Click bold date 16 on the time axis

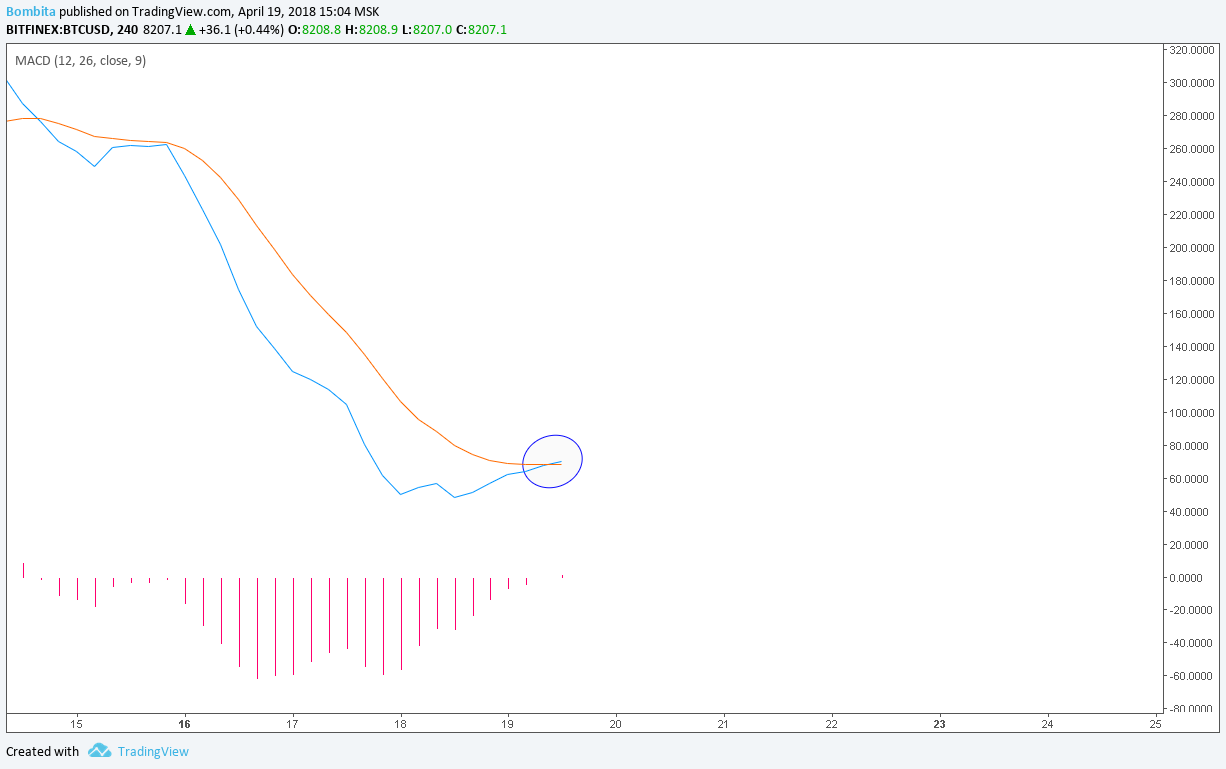184,723
